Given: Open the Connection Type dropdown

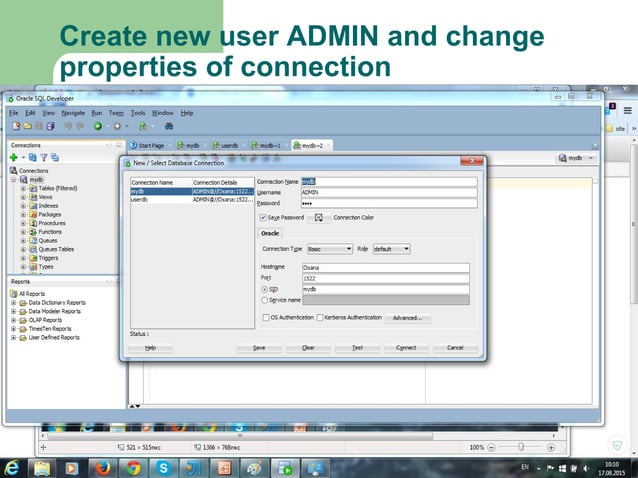Looking at the screenshot, I should pos(330,249).
